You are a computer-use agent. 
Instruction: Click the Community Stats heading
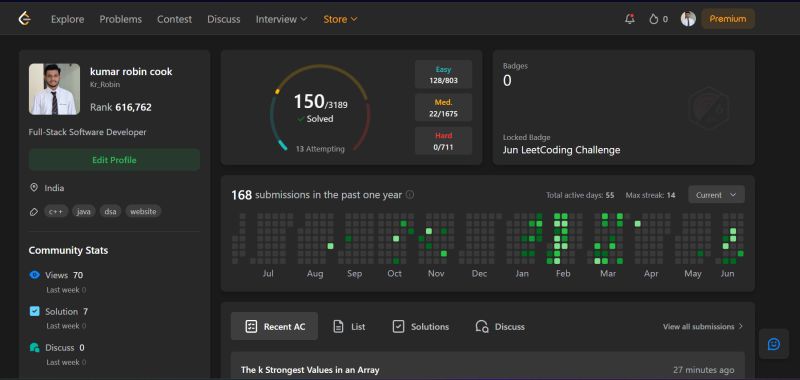point(68,250)
